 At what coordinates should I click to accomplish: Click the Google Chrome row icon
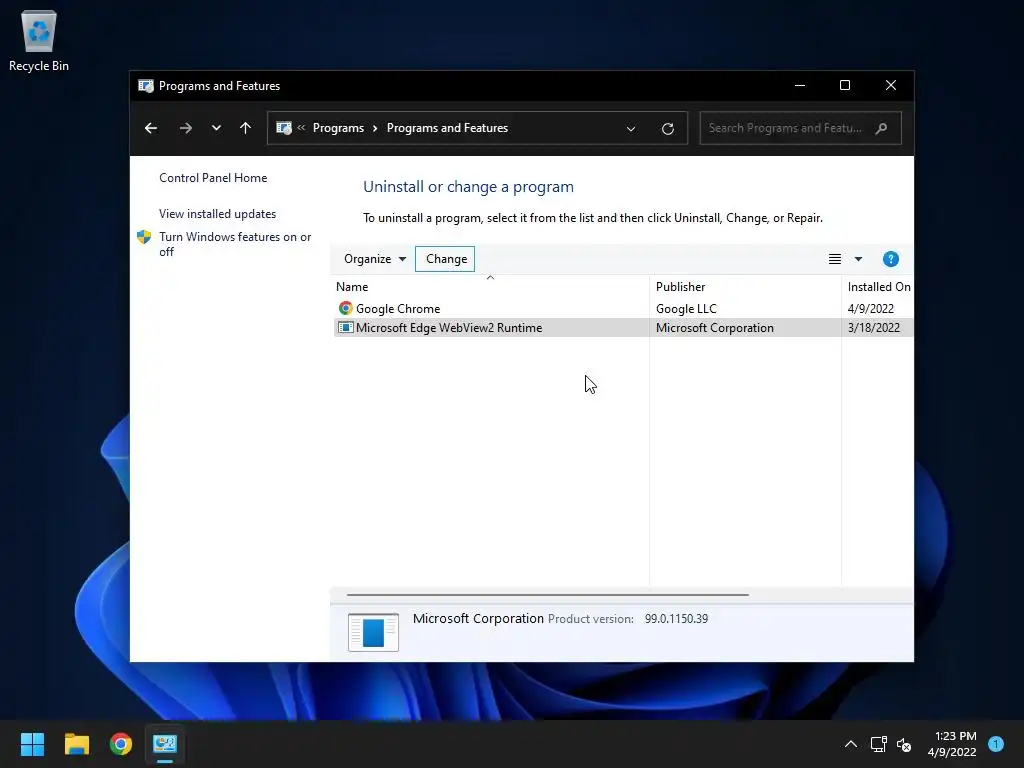pos(345,308)
